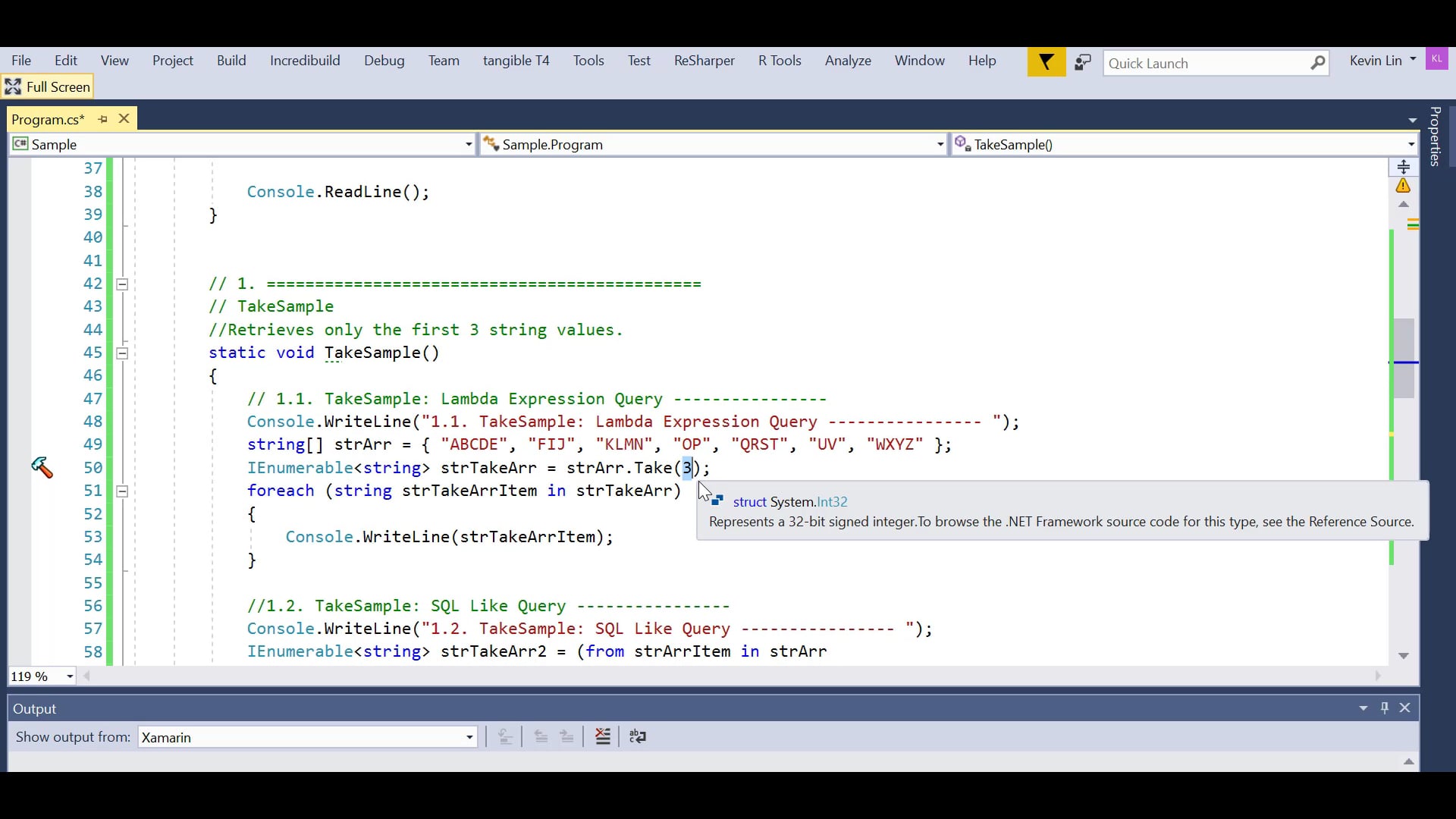
Task: Click the hammer quick actions icon on line 50
Action: tap(42, 468)
